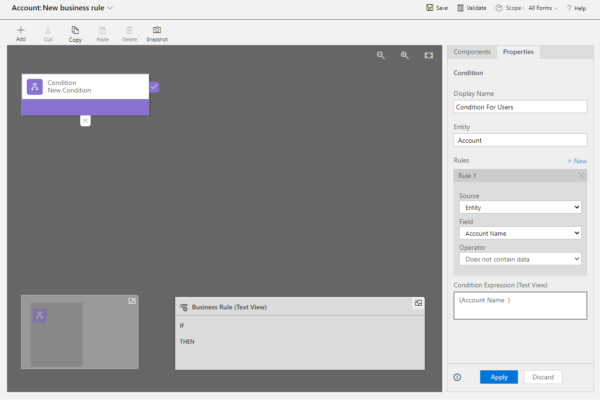Click the Entity field showing Account
Viewport: 600px width, 400px height.
coord(520,140)
